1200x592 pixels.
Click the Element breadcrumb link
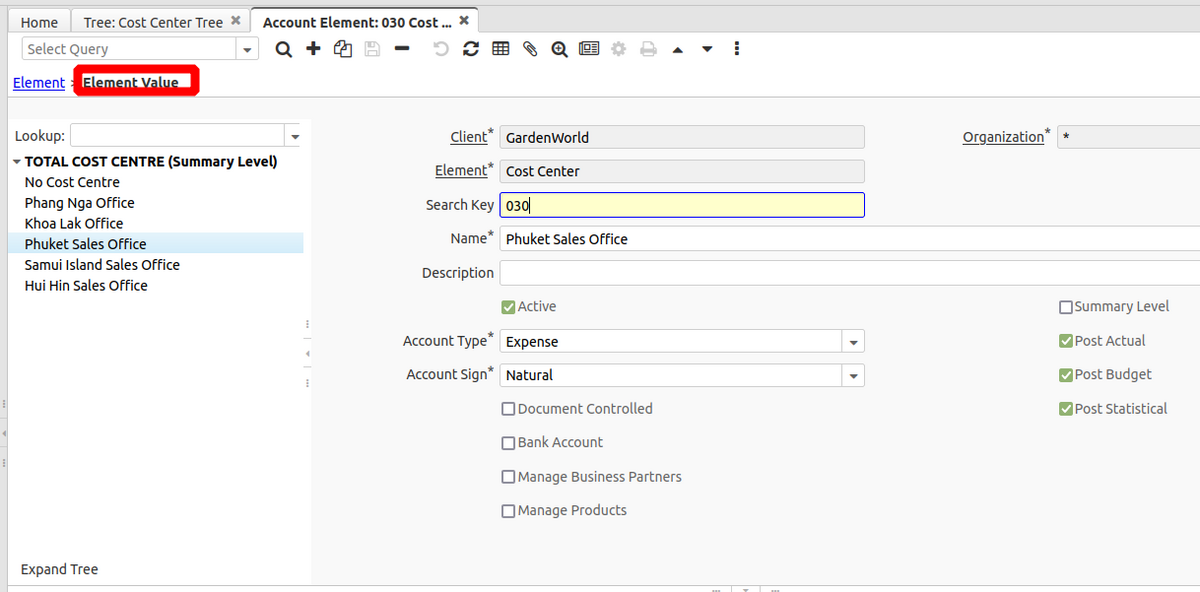tap(39, 83)
